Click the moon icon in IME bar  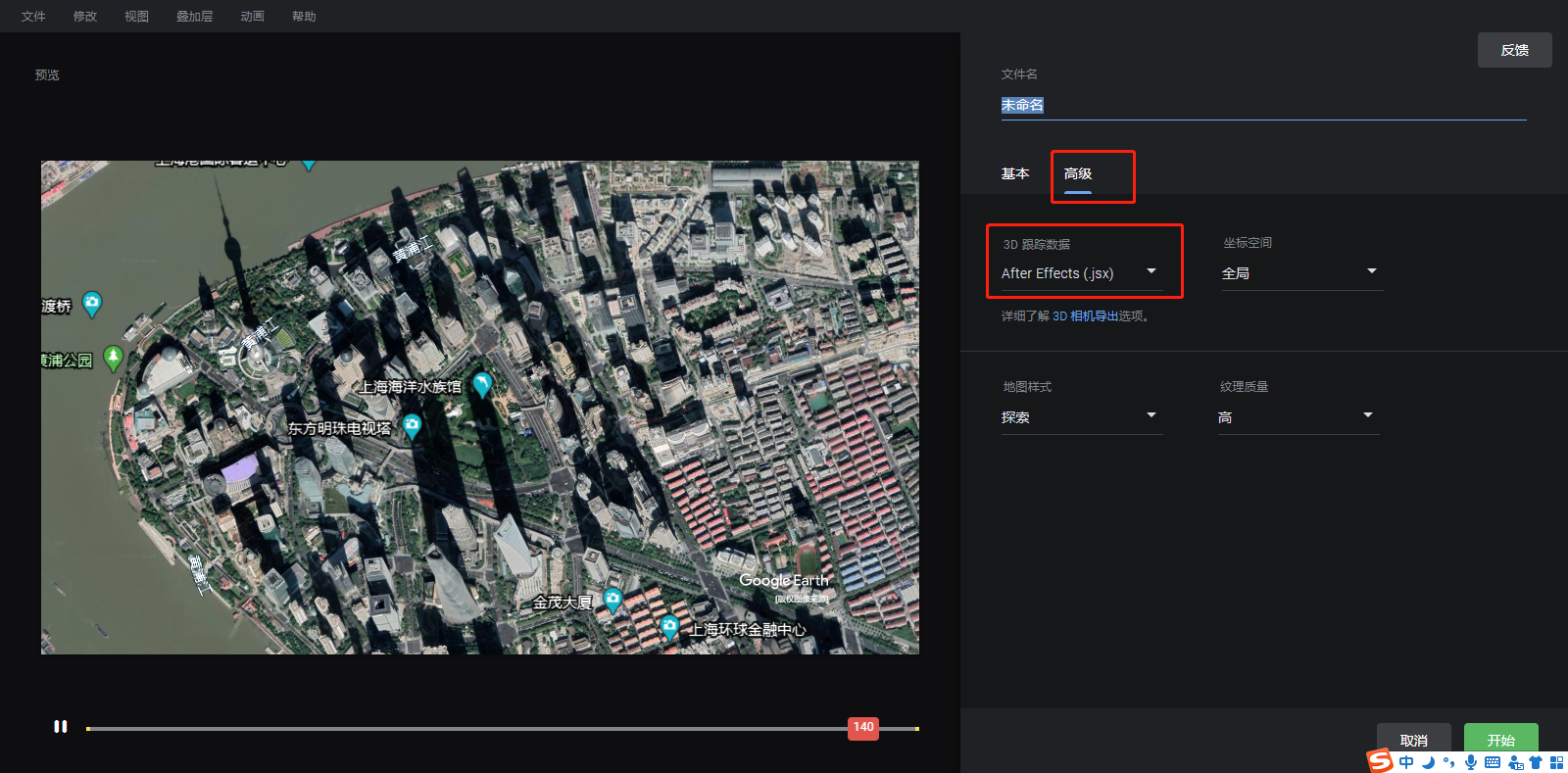[x=1428, y=762]
